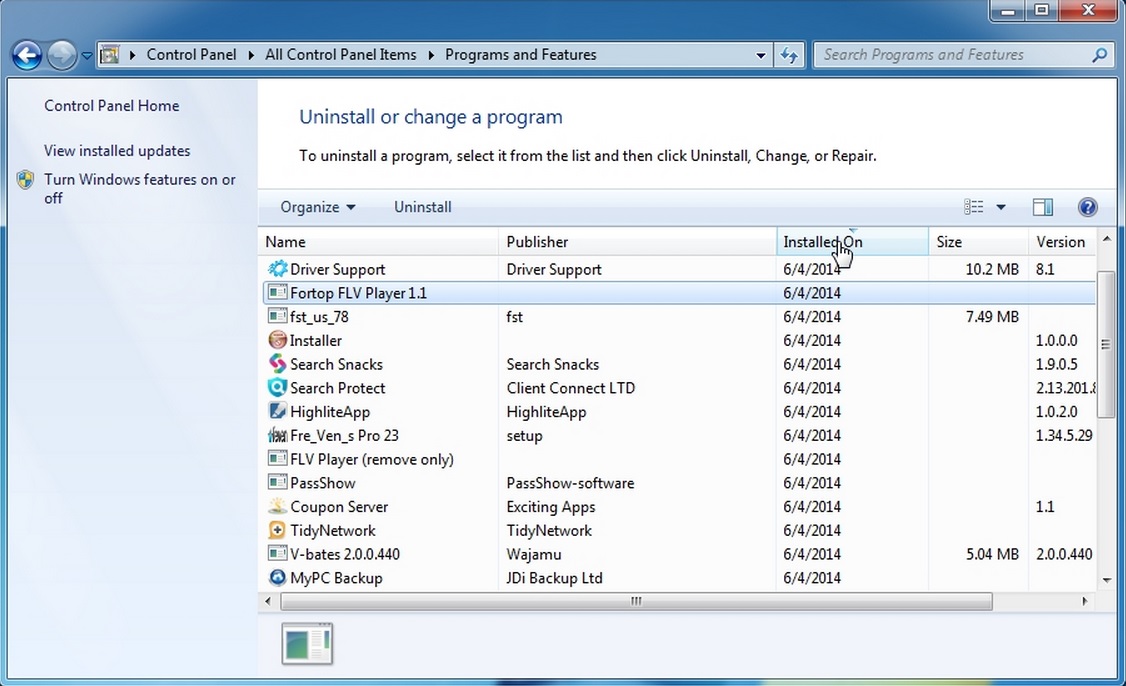Click the vertical scrollbar down arrow
The image size is (1126, 686).
click(x=1106, y=580)
